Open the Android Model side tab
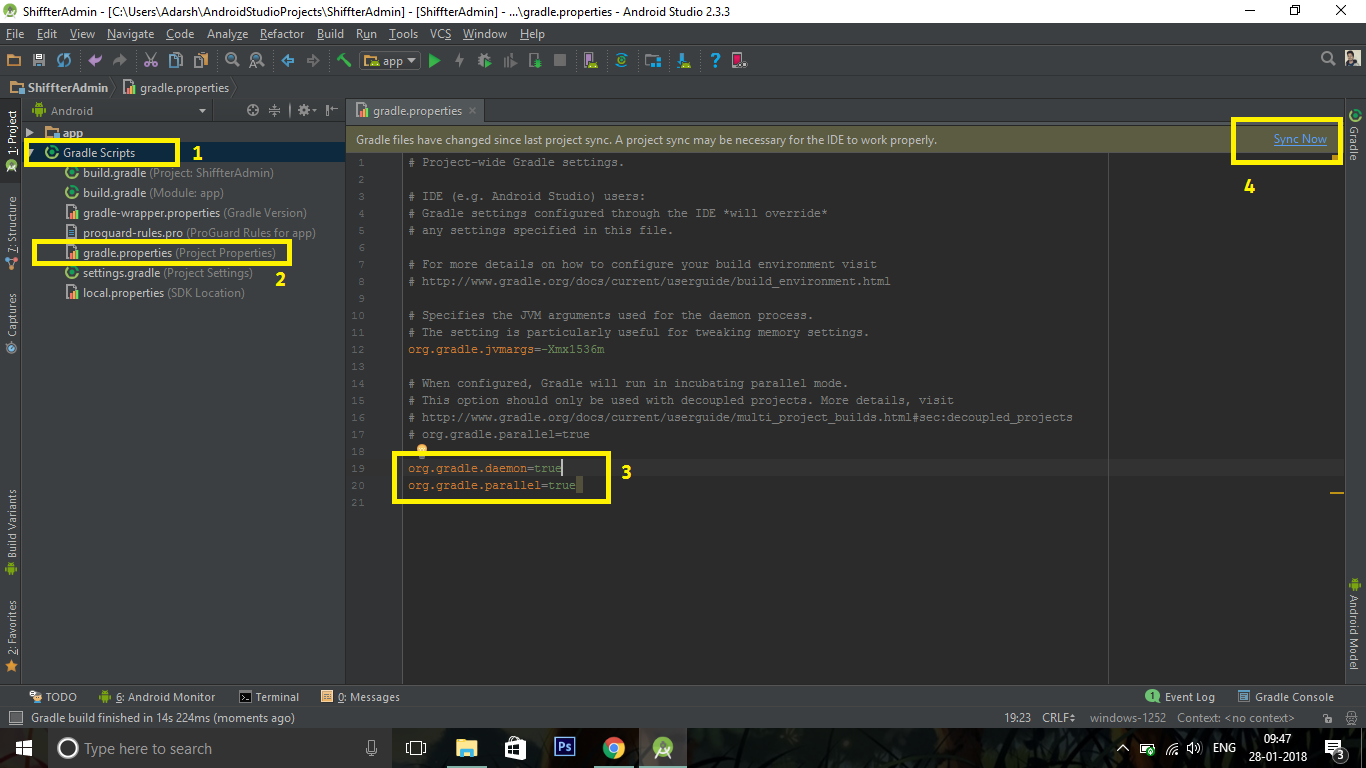The height and width of the screenshot is (768, 1366). (1355, 625)
